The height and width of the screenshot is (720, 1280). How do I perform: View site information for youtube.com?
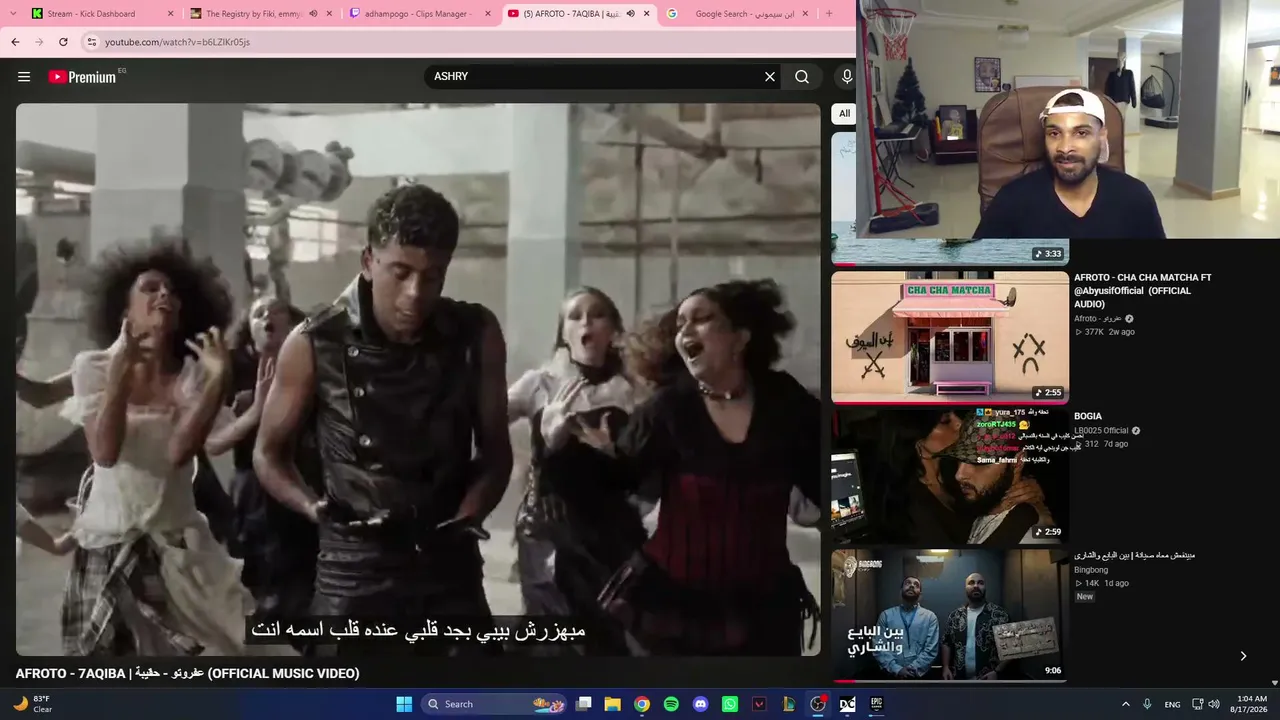coord(91,42)
